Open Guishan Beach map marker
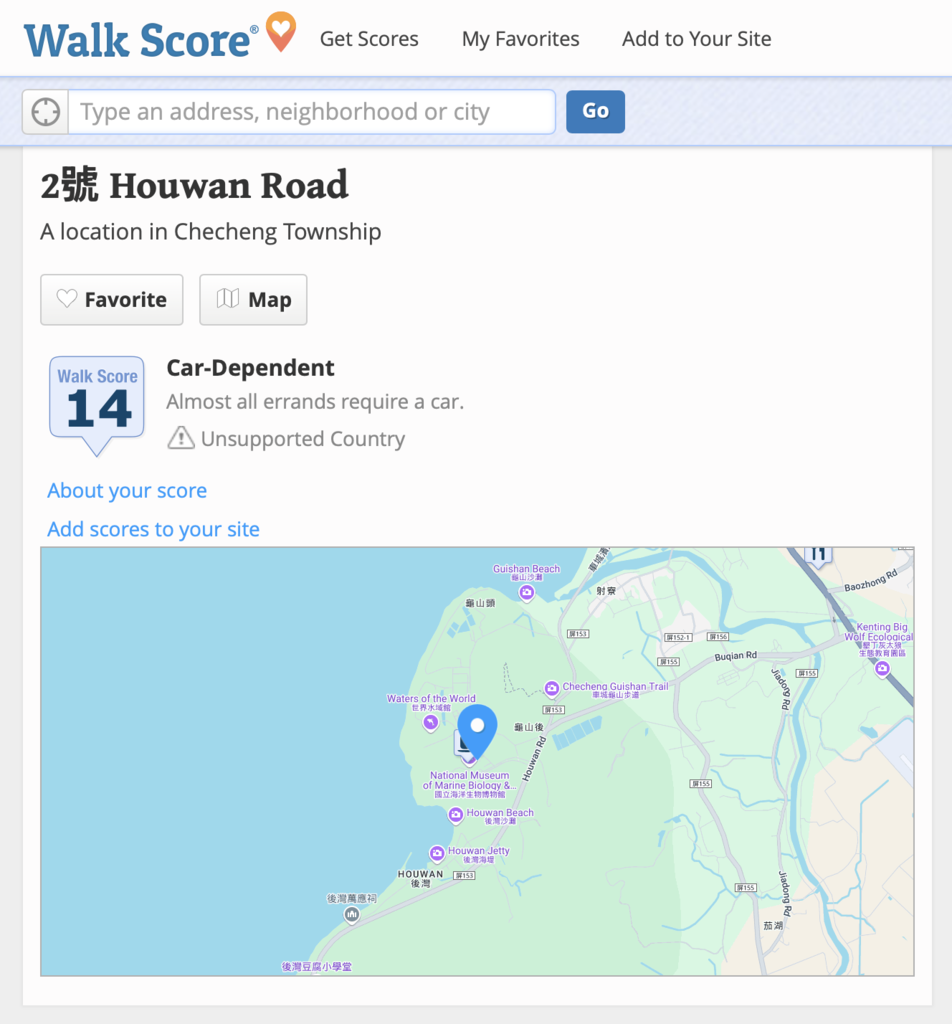The width and height of the screenshot is (952, 1024). (527, 593)
